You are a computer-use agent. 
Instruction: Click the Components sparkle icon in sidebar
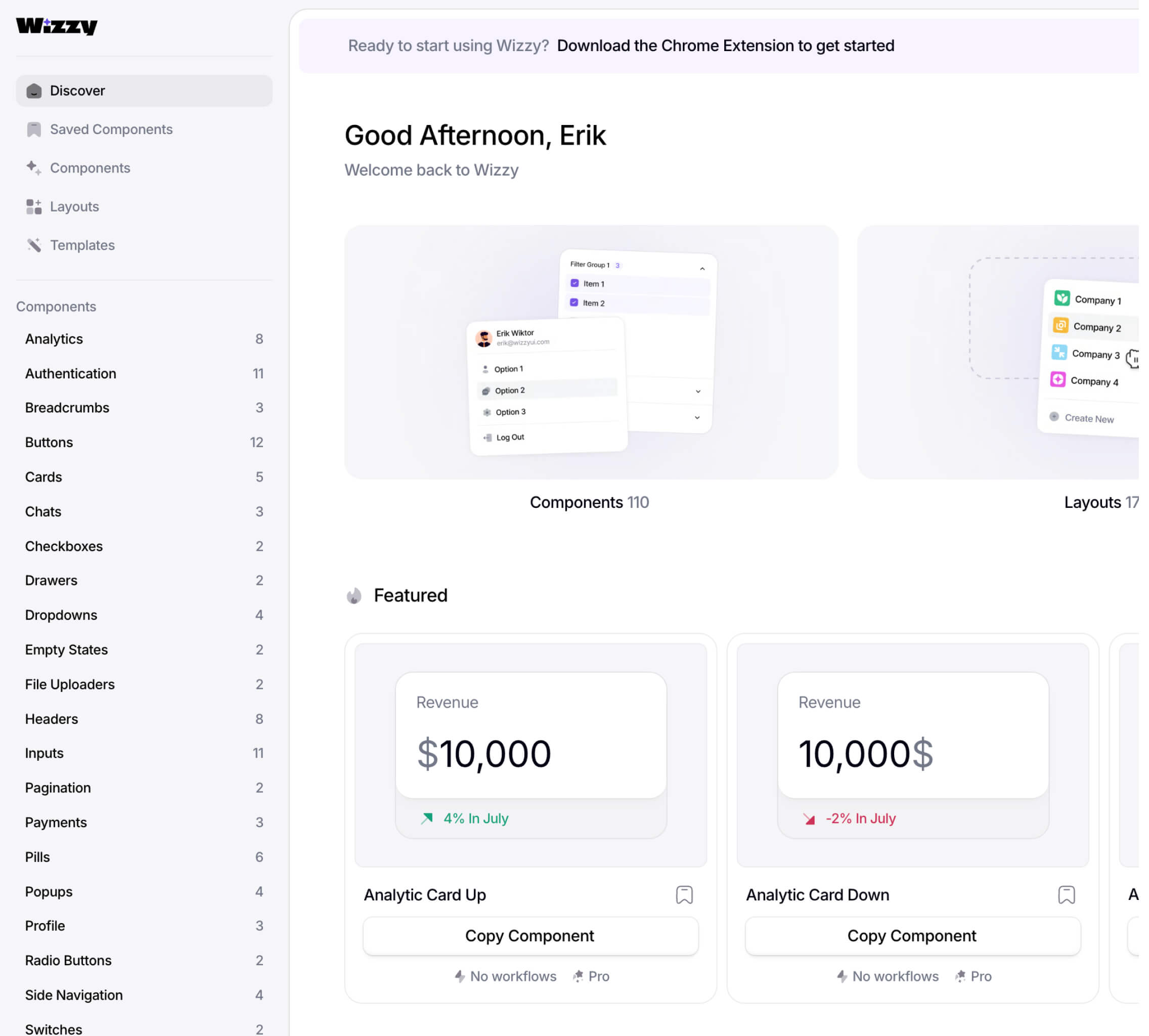34,168
